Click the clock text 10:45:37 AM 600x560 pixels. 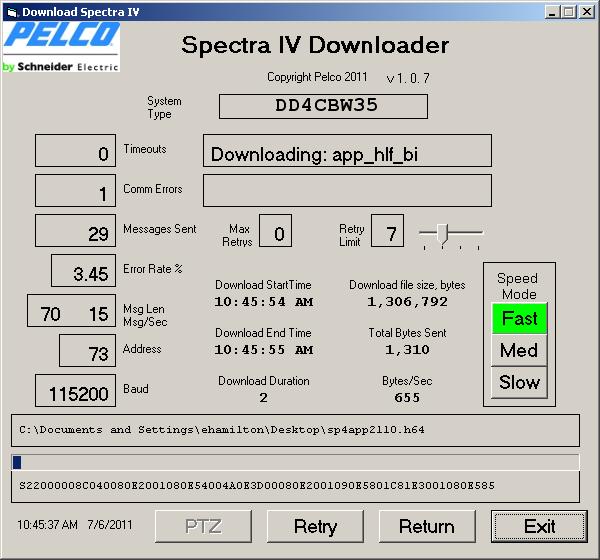[47, 524]
